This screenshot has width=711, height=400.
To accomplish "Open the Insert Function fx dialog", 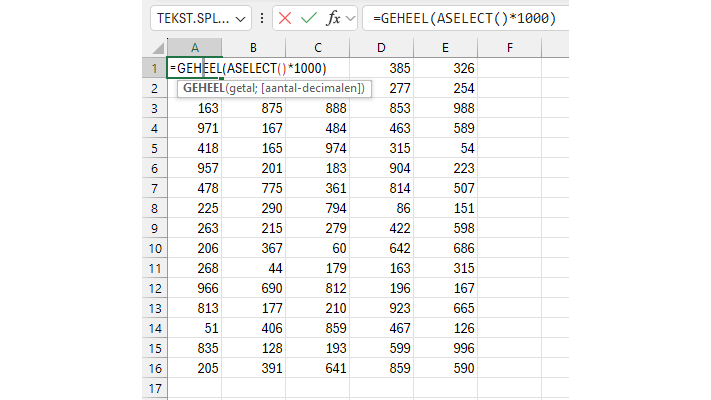I will [x=333, y=18].
